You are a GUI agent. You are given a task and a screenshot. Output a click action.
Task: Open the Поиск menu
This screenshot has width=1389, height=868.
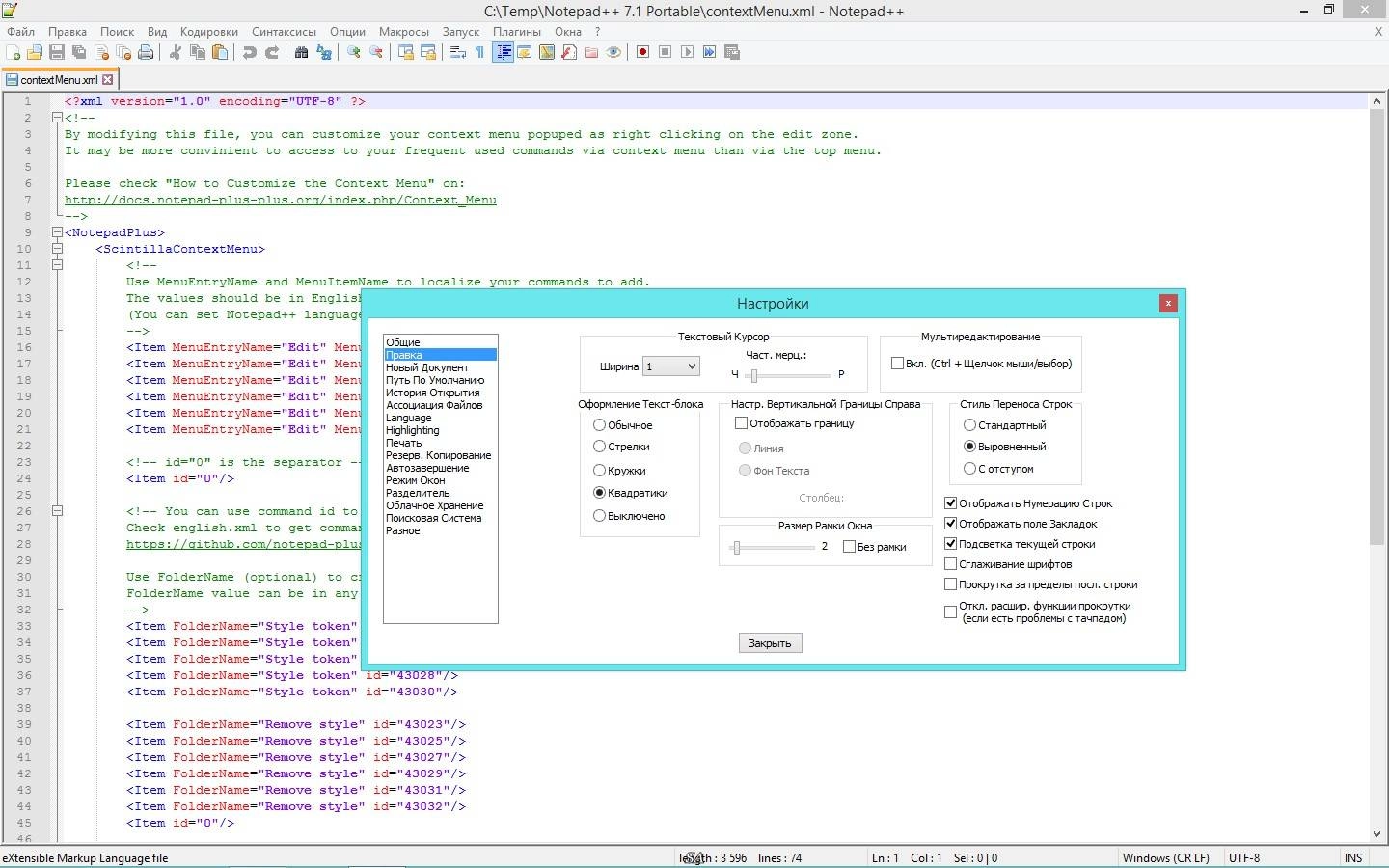pyautogui.click(x=117, y=31)
